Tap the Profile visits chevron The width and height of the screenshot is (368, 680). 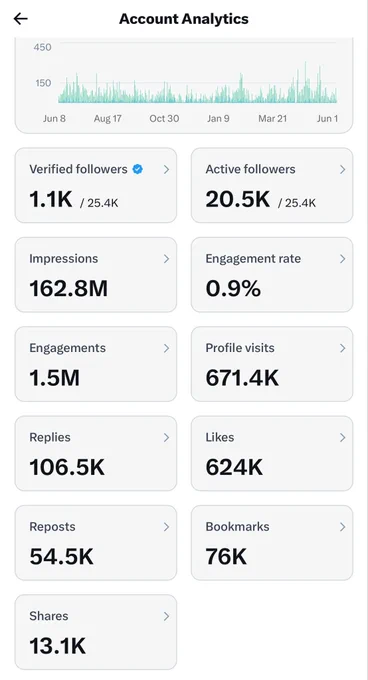coord(343,348)
